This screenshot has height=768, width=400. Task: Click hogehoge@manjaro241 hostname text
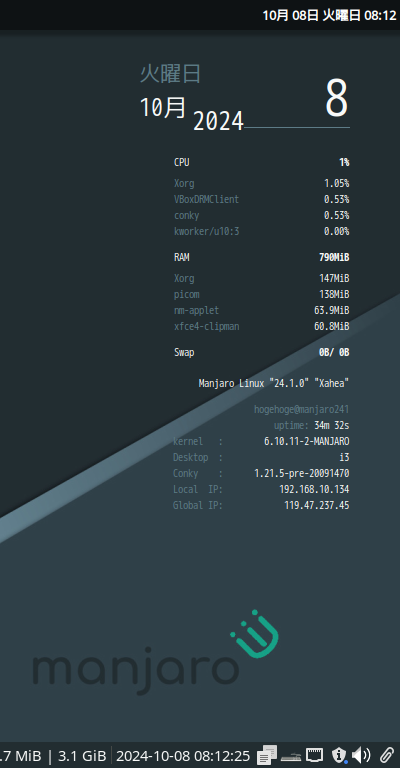[302, 409]
